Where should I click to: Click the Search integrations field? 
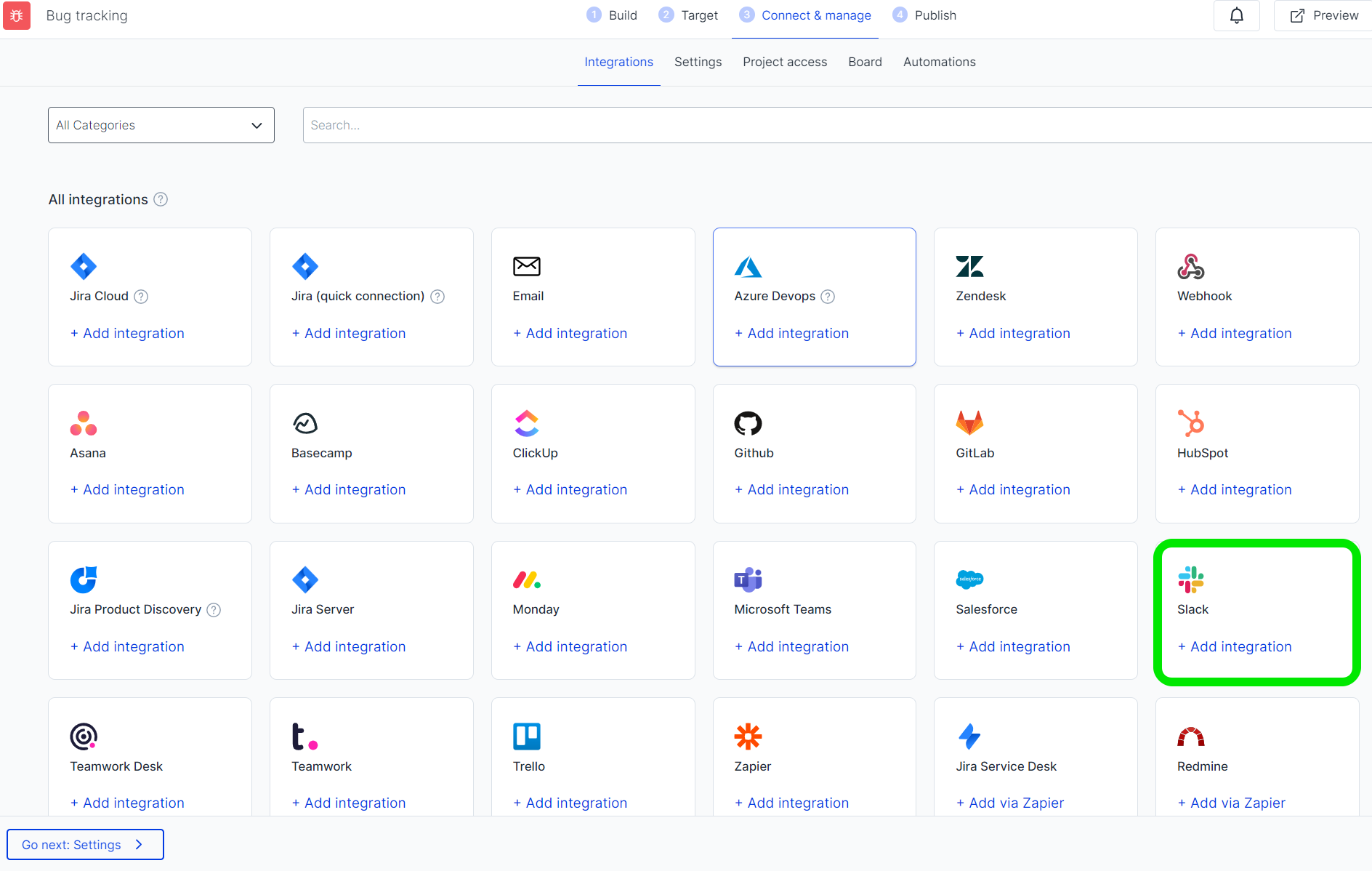coord(837,125)
